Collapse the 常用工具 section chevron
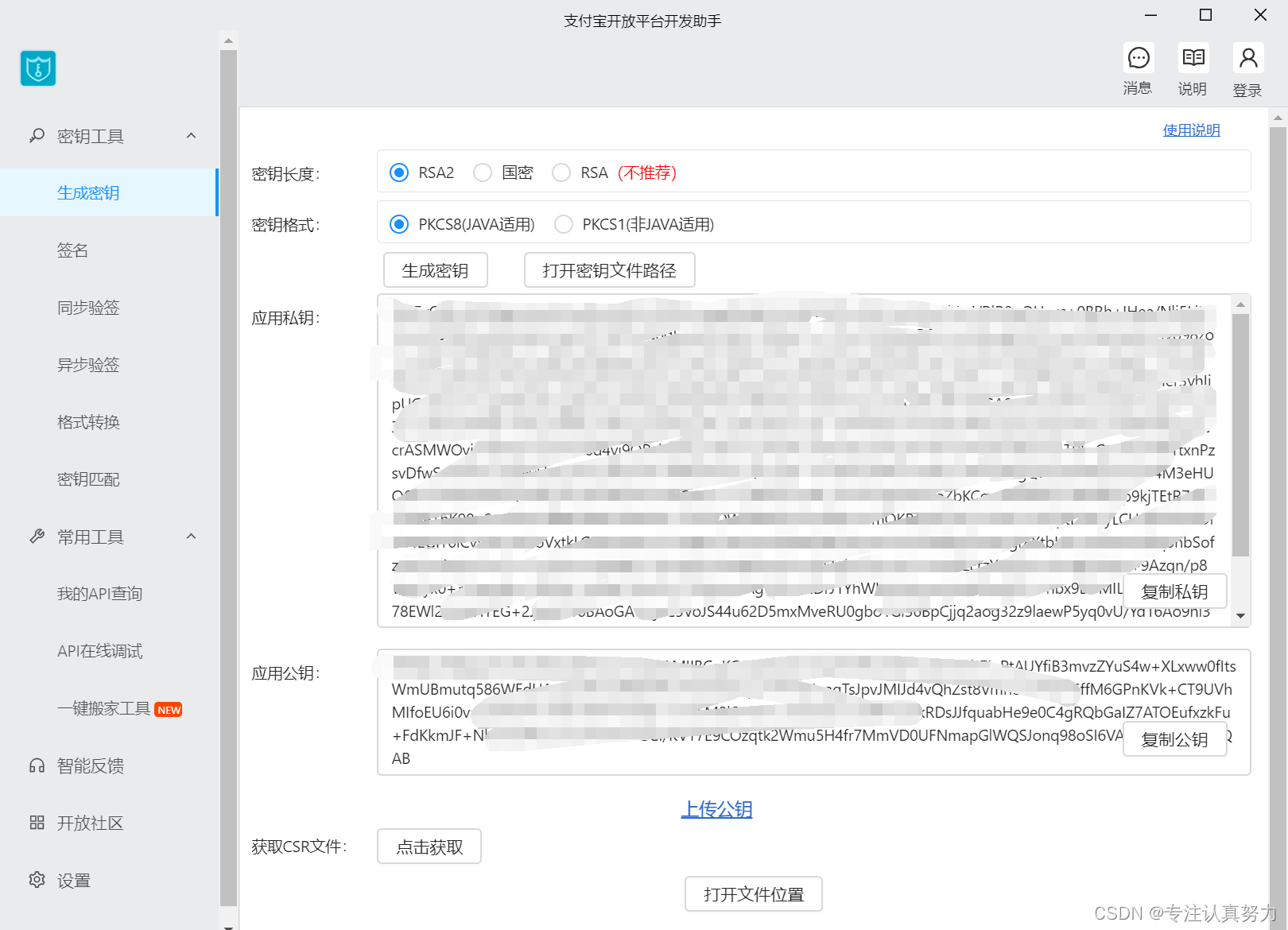This screenshot has width=1288, height=930. point(191,537)
